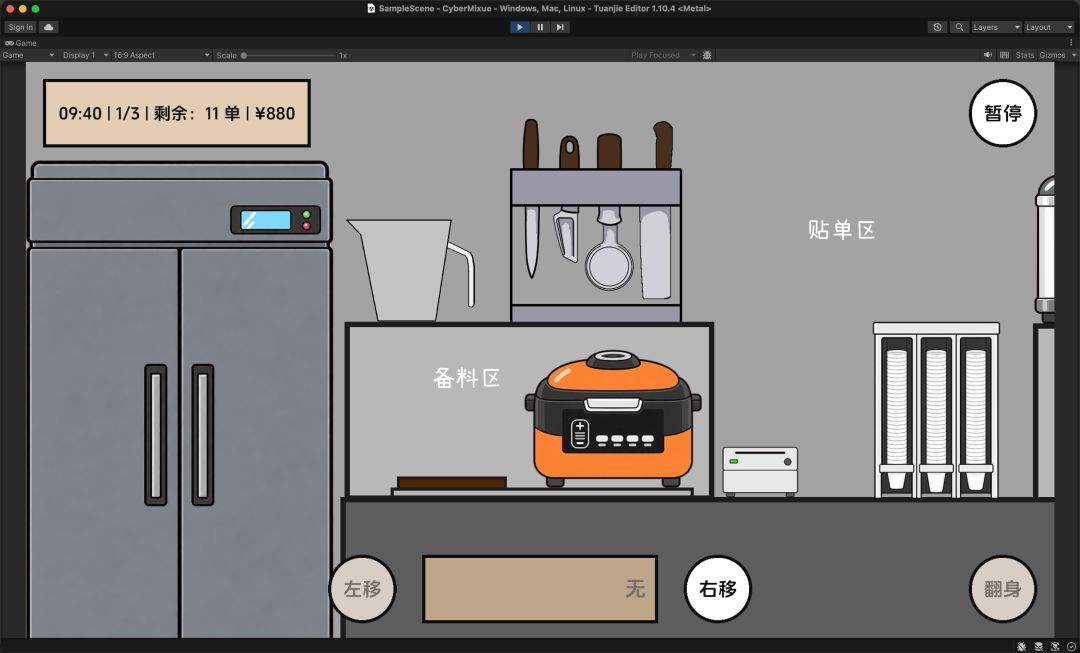The width and height of the screenshot is (1080, 653).
Task: Click the 暂停 pause button in game
Action: (1002, 113)
